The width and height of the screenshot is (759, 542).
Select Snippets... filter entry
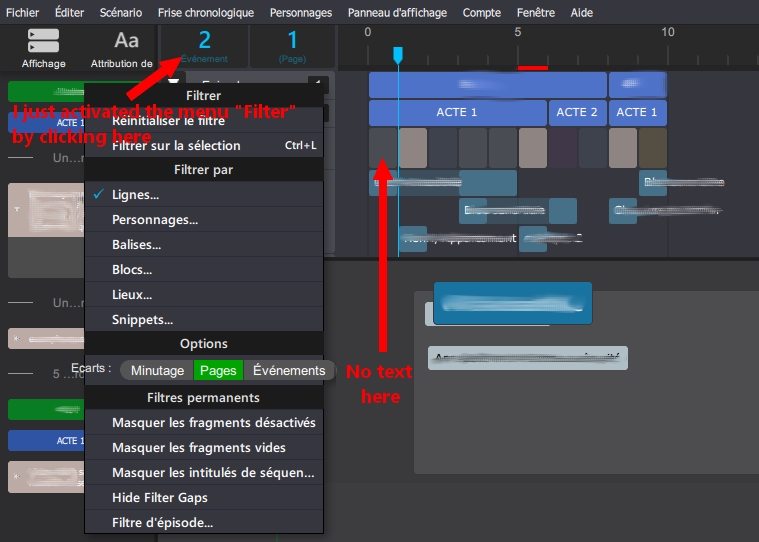pos(204,319)
